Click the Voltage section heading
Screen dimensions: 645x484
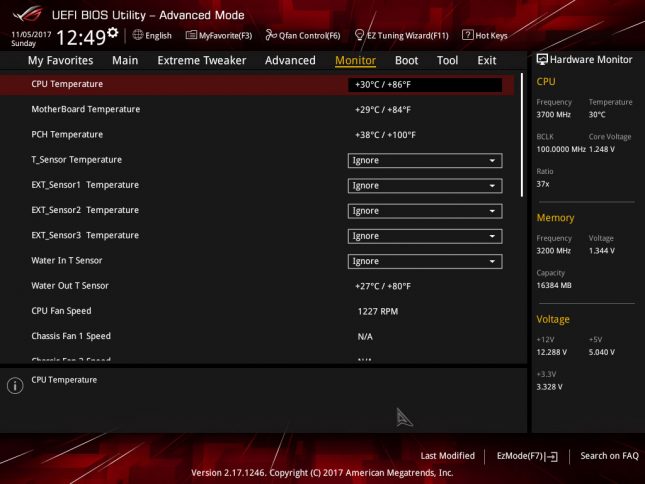pos(553,320)
